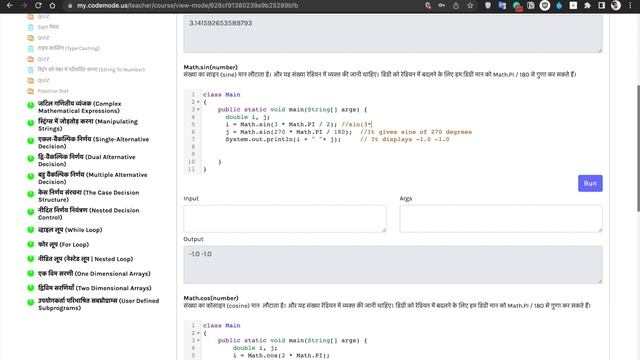Open the For Loop chapter
Image resolution: width=640 pixels, height=360 pixels.
point(63,244)
